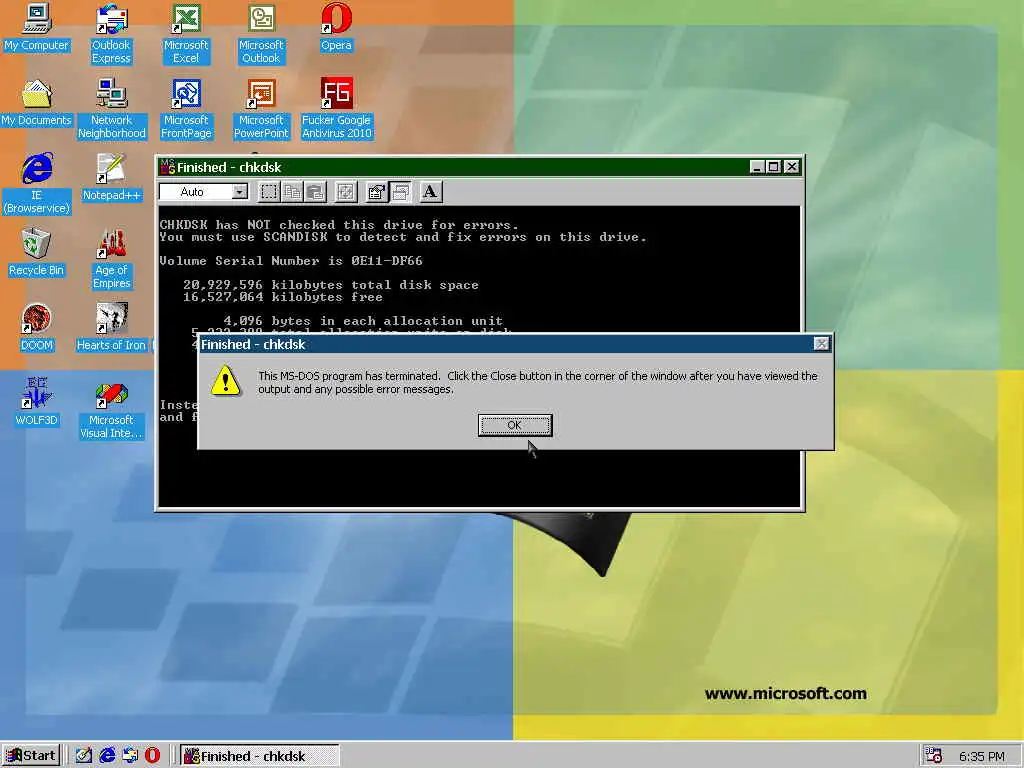Click OK in the terminated program dialog
The image size is (1024, 768).
[x=515, y=425]
